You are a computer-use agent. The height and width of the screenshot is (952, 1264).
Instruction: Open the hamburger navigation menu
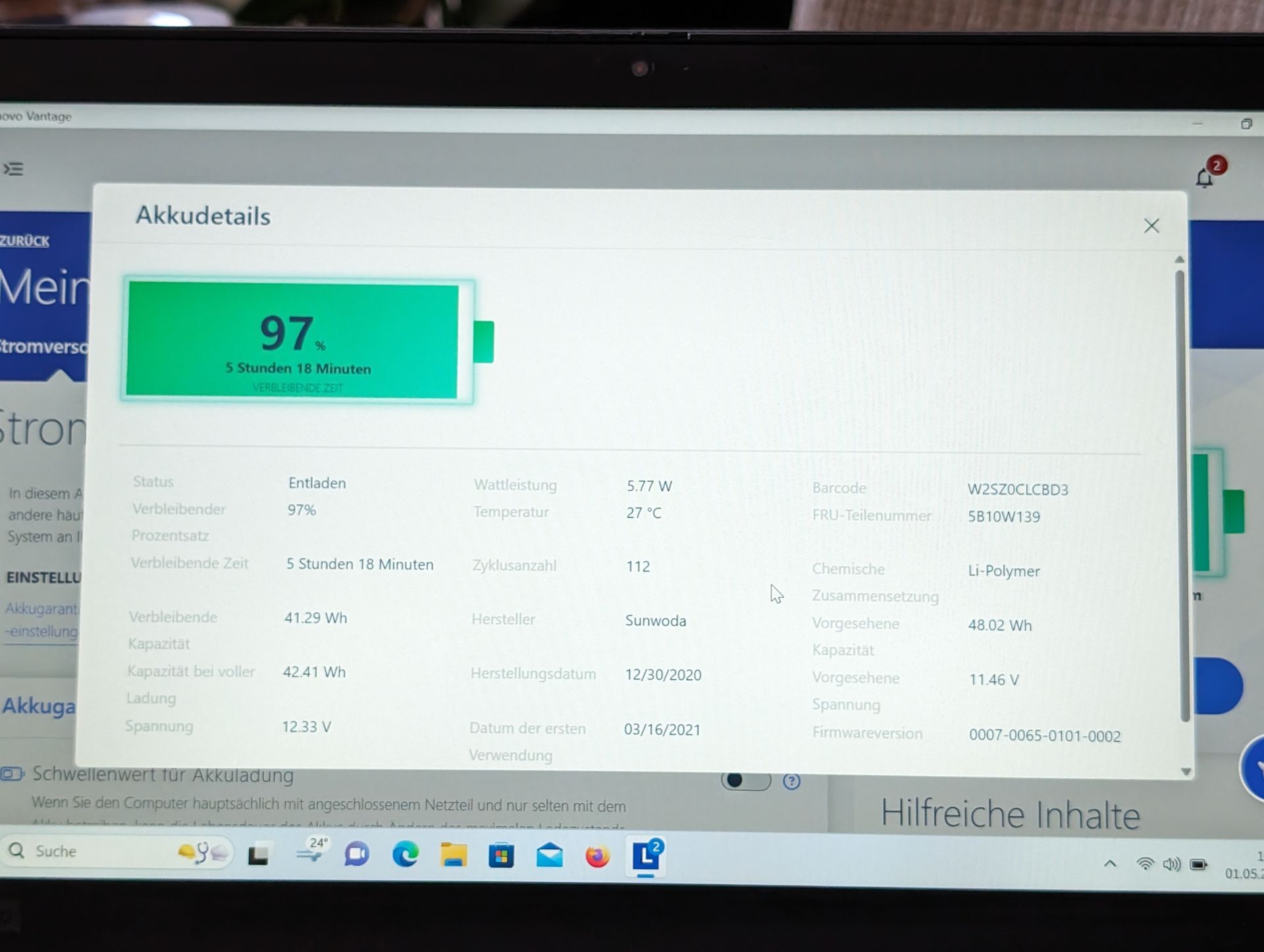14,169
